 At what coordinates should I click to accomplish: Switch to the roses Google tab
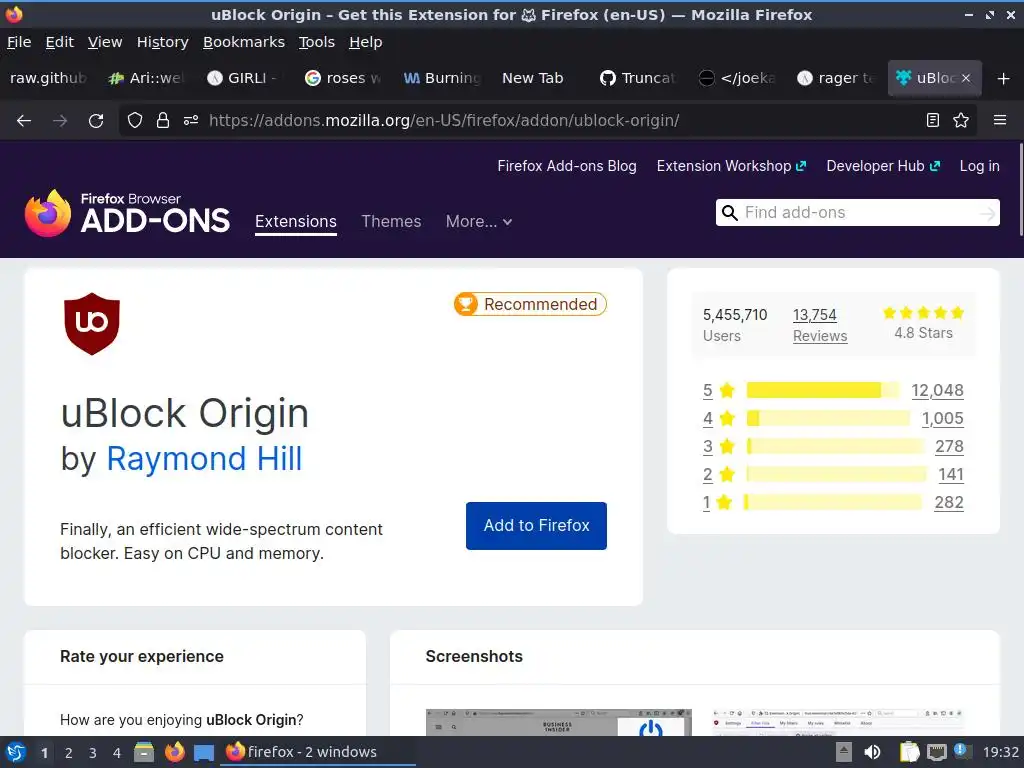[342, 78]
